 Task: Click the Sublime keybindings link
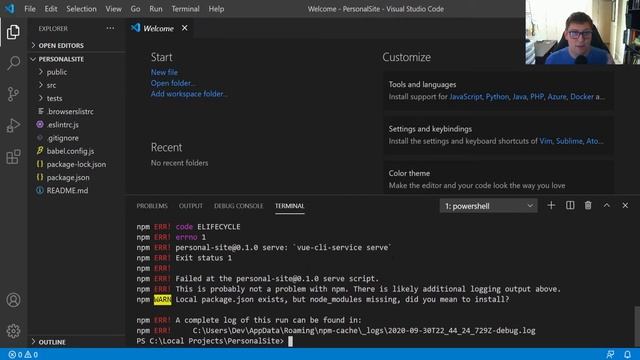coord(569,141)
